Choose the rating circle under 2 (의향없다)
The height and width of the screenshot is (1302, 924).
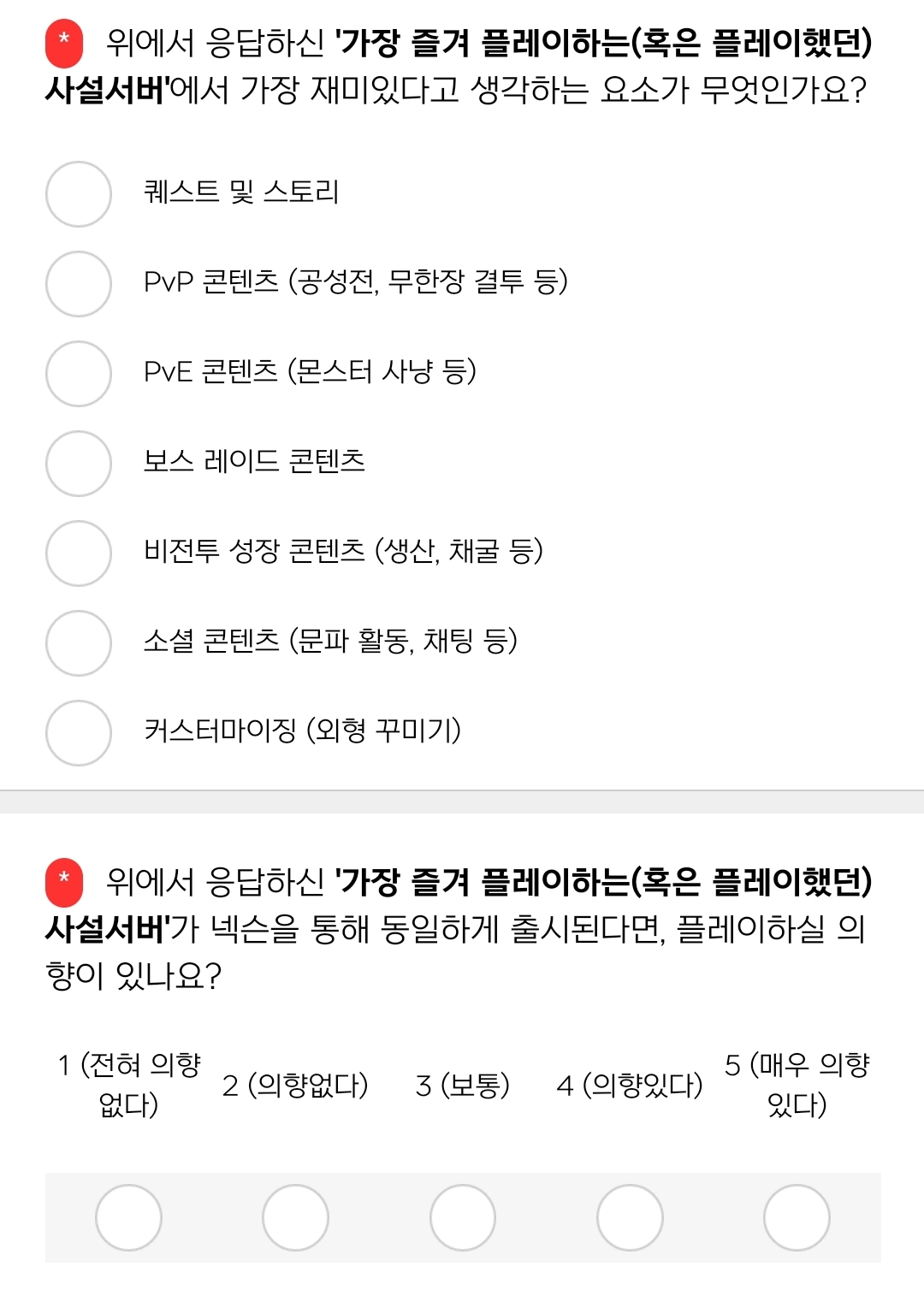[x=295, y=1217]
